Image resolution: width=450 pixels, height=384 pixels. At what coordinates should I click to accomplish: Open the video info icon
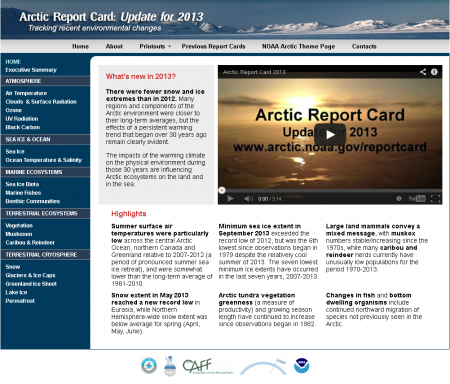434,72
